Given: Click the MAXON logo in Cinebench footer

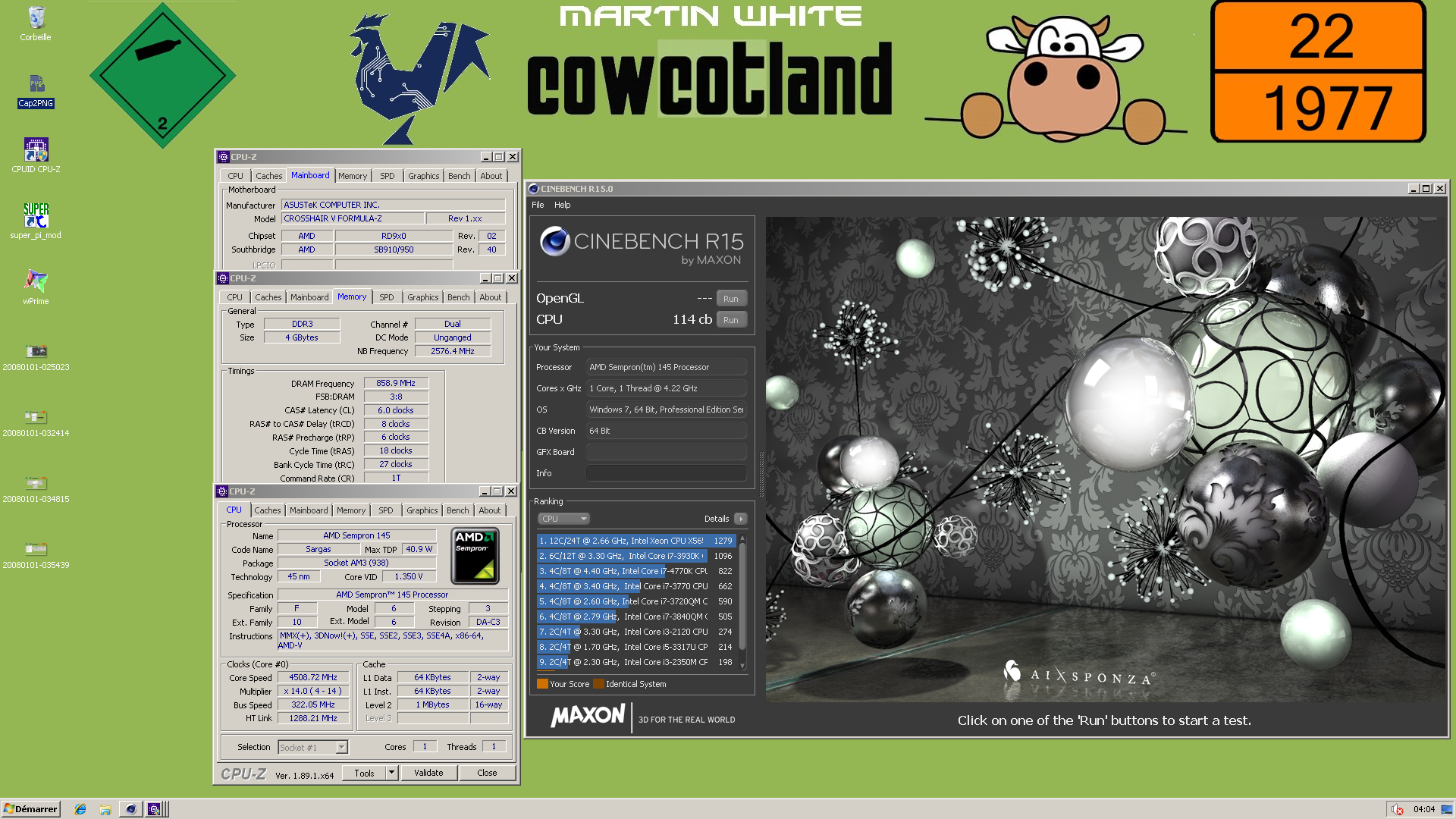Looking at the screenshot, I should (x=588, y=716).
